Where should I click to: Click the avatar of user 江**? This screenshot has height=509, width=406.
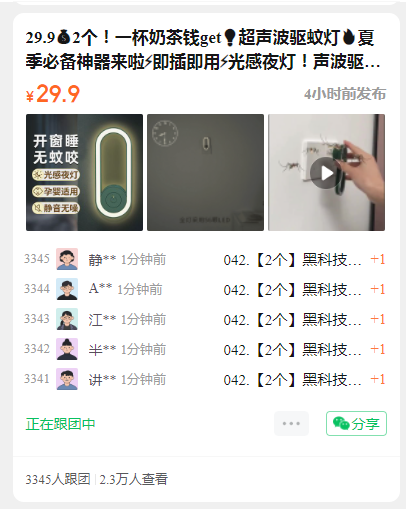point(67,319)
